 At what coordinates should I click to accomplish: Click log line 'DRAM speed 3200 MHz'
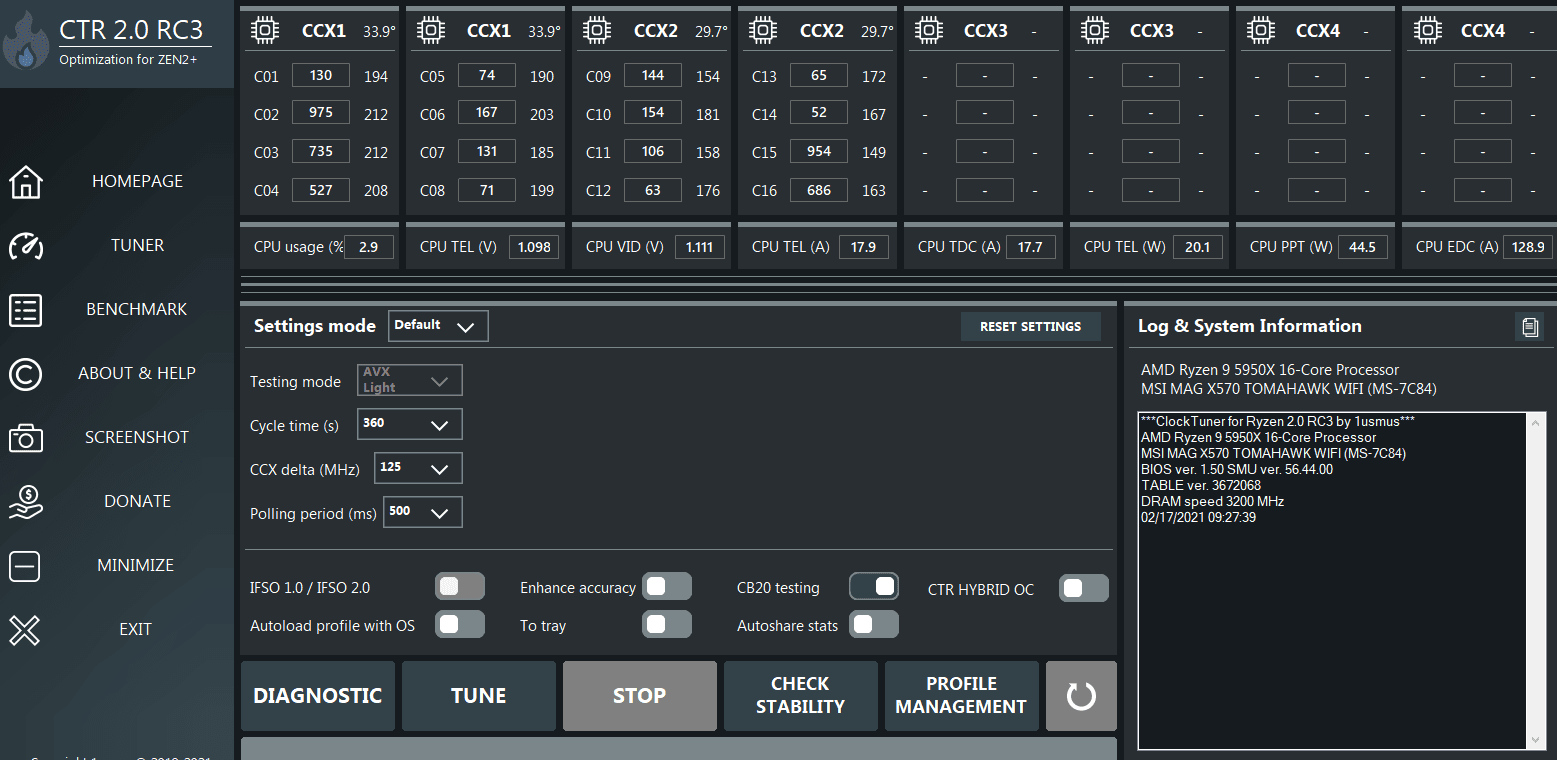point(1212,501)
